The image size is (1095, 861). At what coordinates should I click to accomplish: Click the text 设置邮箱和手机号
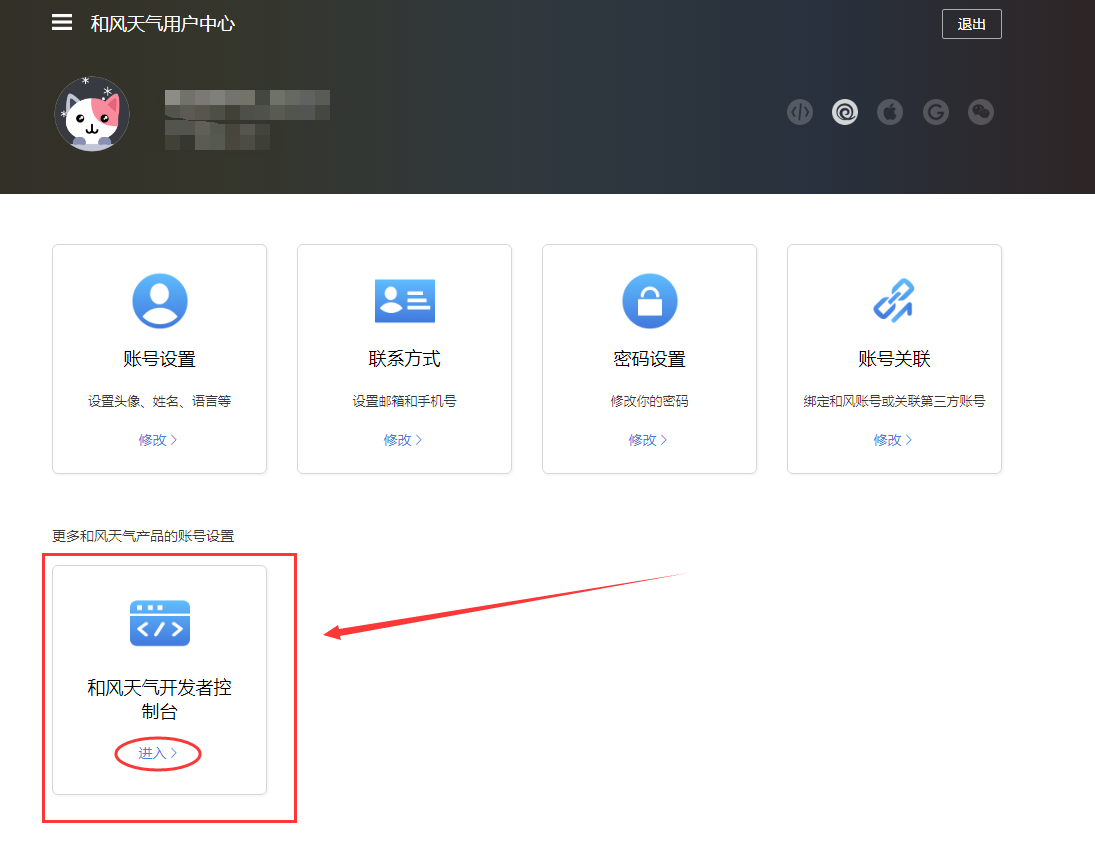(405, 402)
